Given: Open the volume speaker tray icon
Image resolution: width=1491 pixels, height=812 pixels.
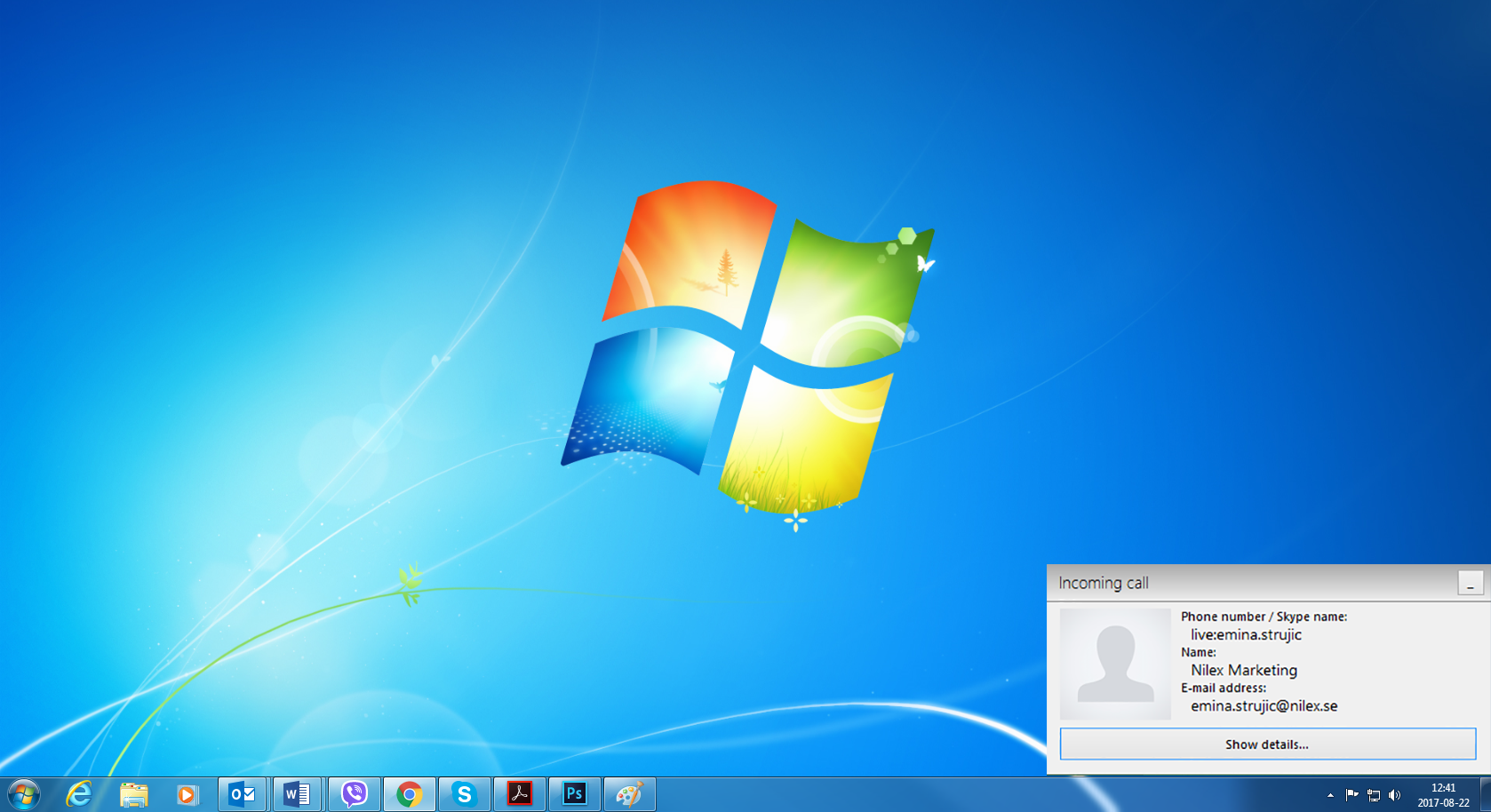Looking at the screenshot, I should point(1394,795).
